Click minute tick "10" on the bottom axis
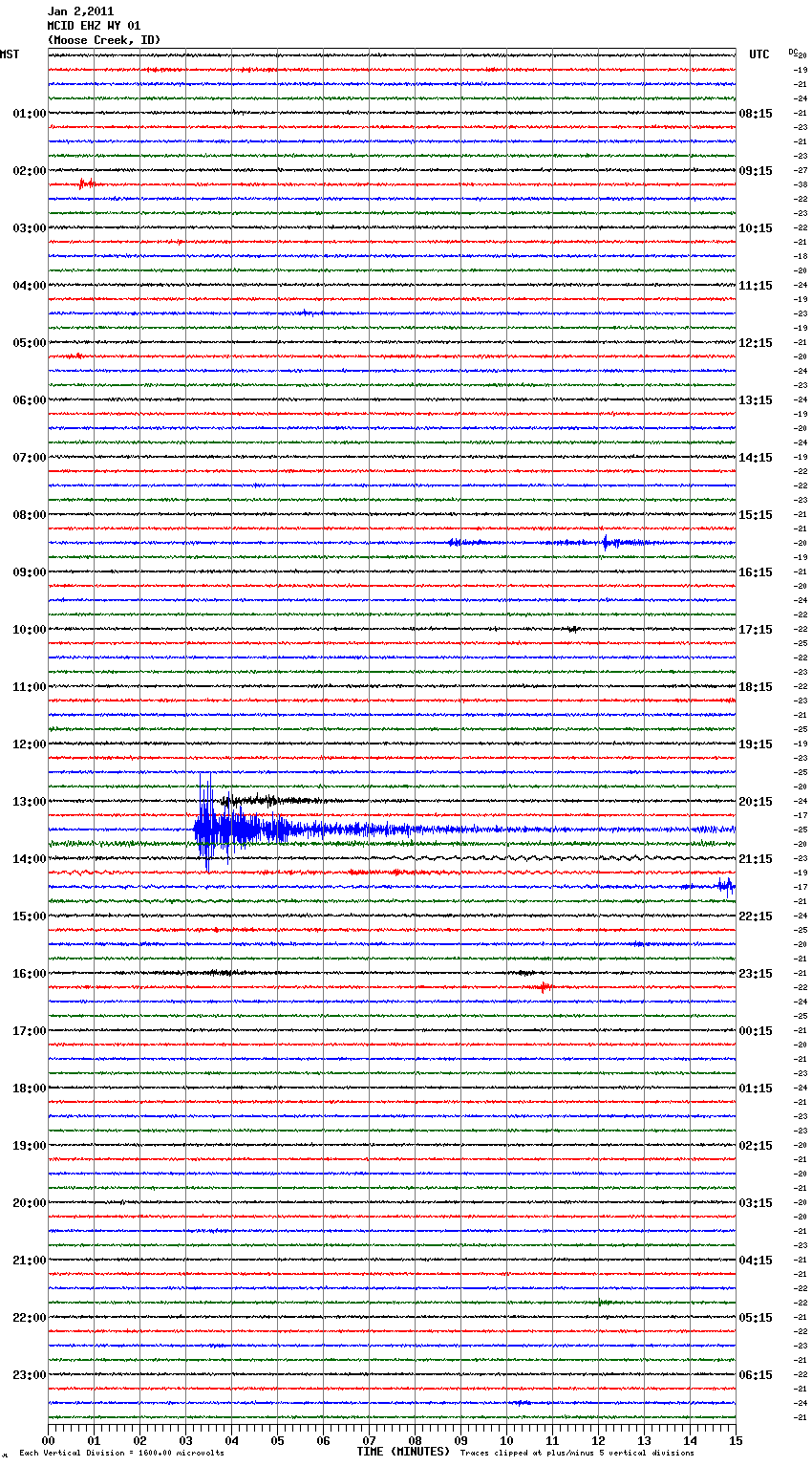This screenshot has height=1466, width=812. pos(506,1439)
